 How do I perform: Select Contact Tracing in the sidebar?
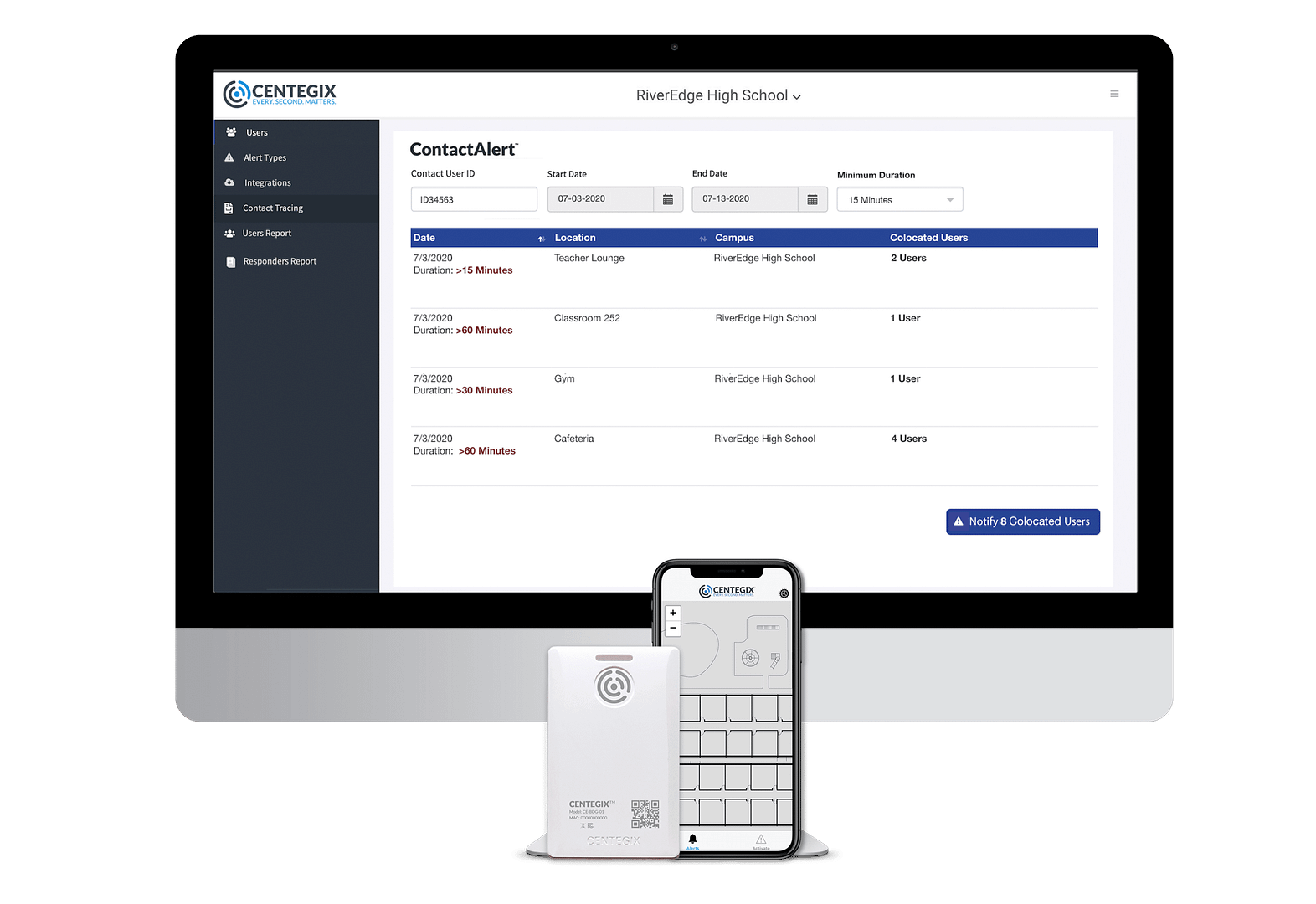296,208
